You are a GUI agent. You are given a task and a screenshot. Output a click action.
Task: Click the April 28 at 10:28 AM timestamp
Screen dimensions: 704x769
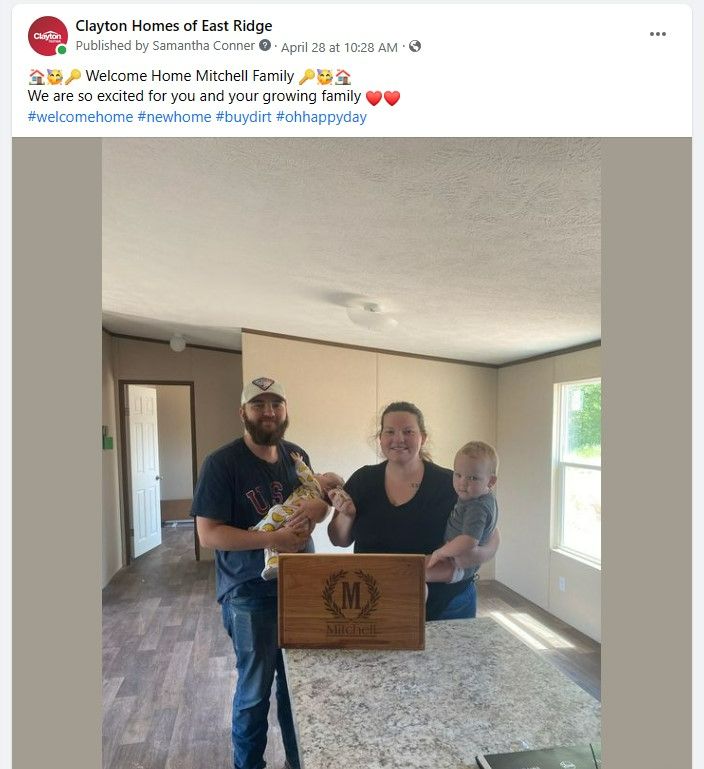pos(339,47)
